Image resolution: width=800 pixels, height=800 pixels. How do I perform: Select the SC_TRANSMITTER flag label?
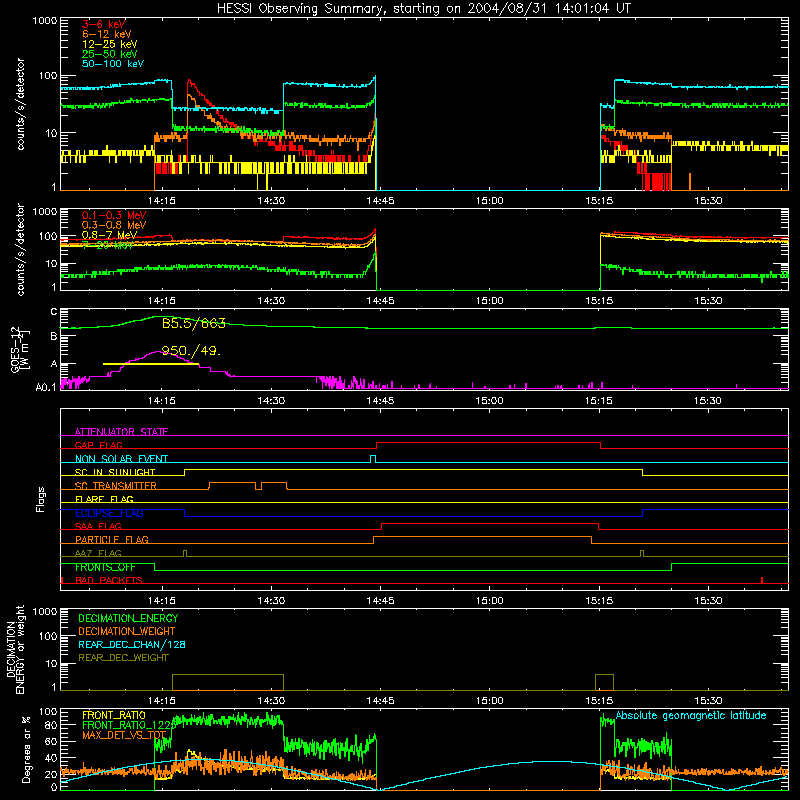pyautogui.click(x=116, y=485)
